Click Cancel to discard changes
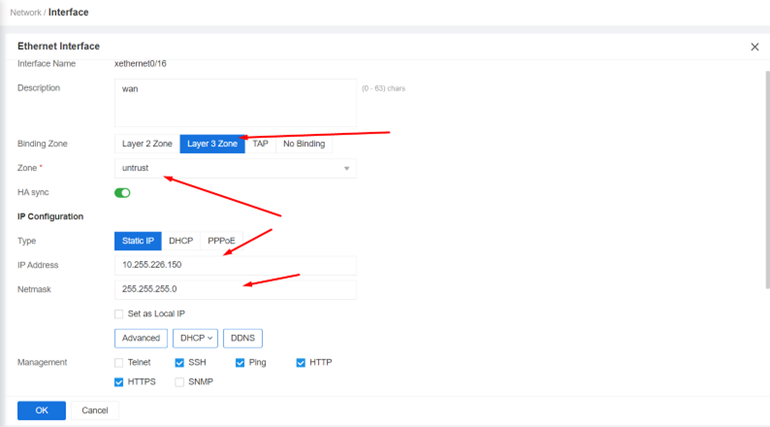Screen dimensions: 770x427 point(95,410)
